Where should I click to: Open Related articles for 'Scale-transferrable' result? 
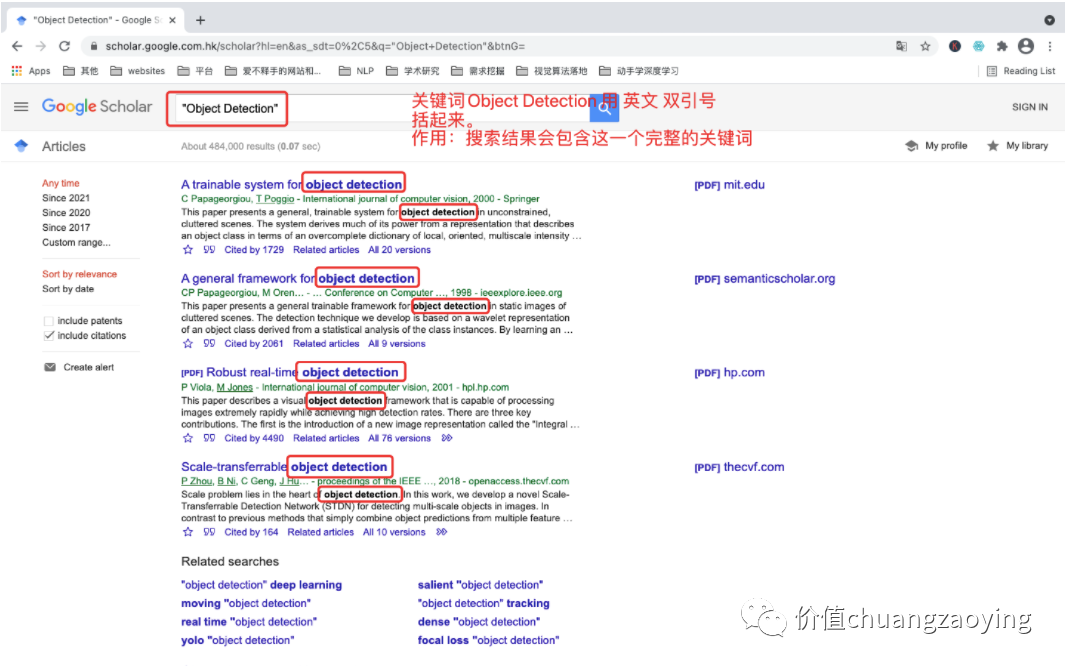[x=320, y=531]
